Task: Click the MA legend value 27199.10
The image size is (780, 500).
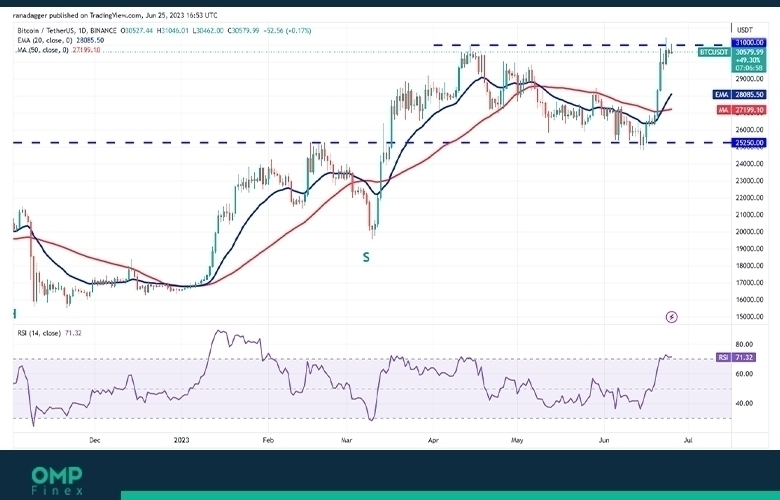Action: coord(86,50)
